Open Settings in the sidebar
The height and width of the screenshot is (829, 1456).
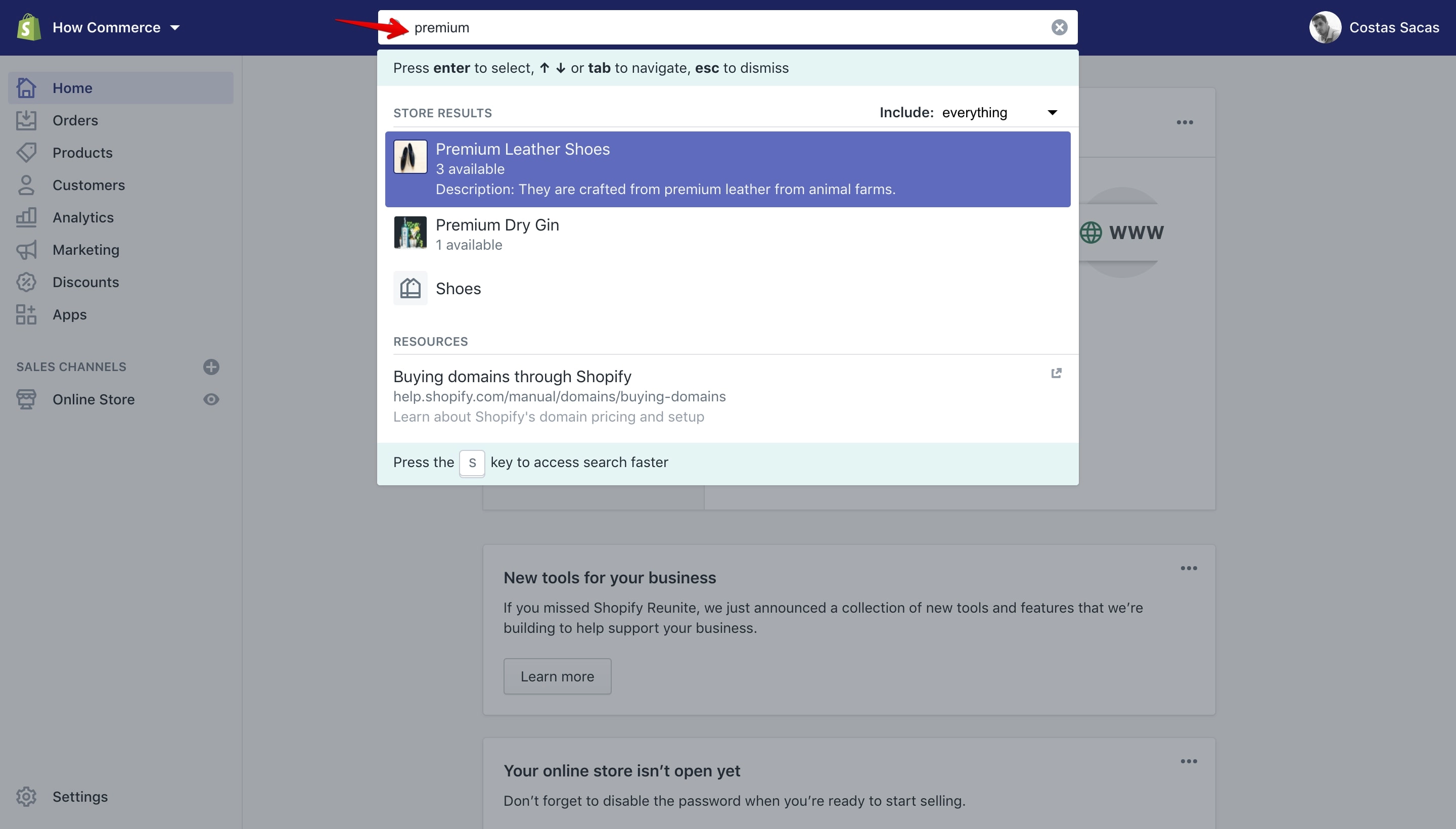point(80,797)
